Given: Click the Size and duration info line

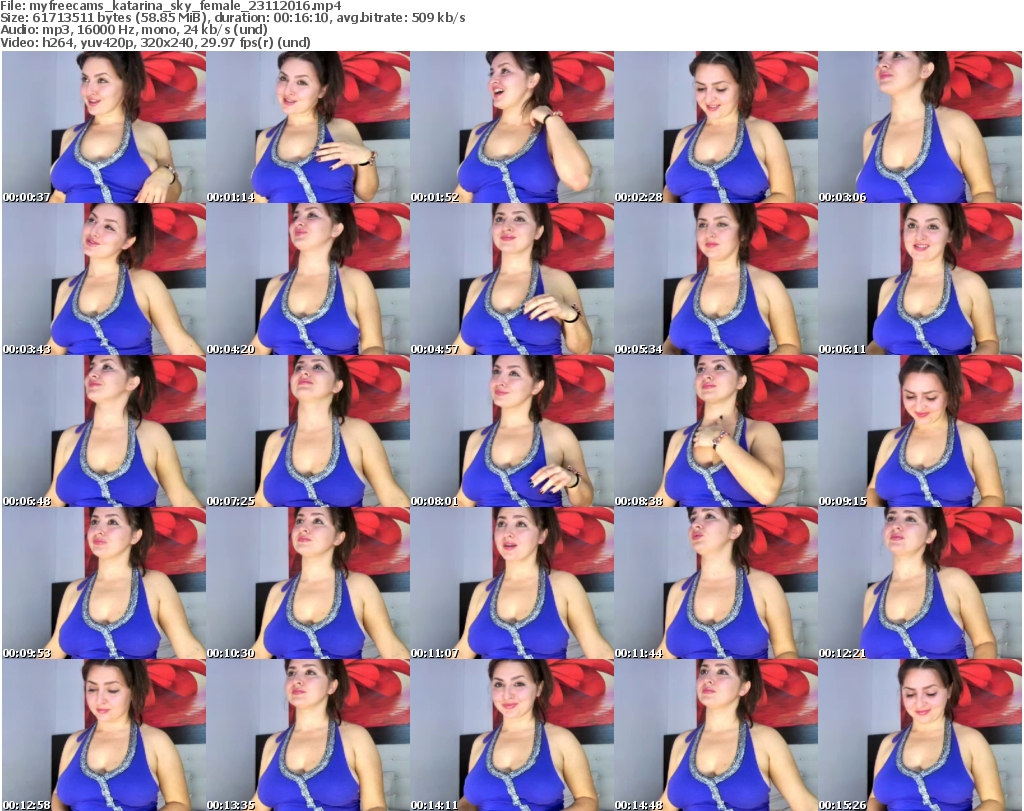Looking at the screenshot, I should point(232,18).
